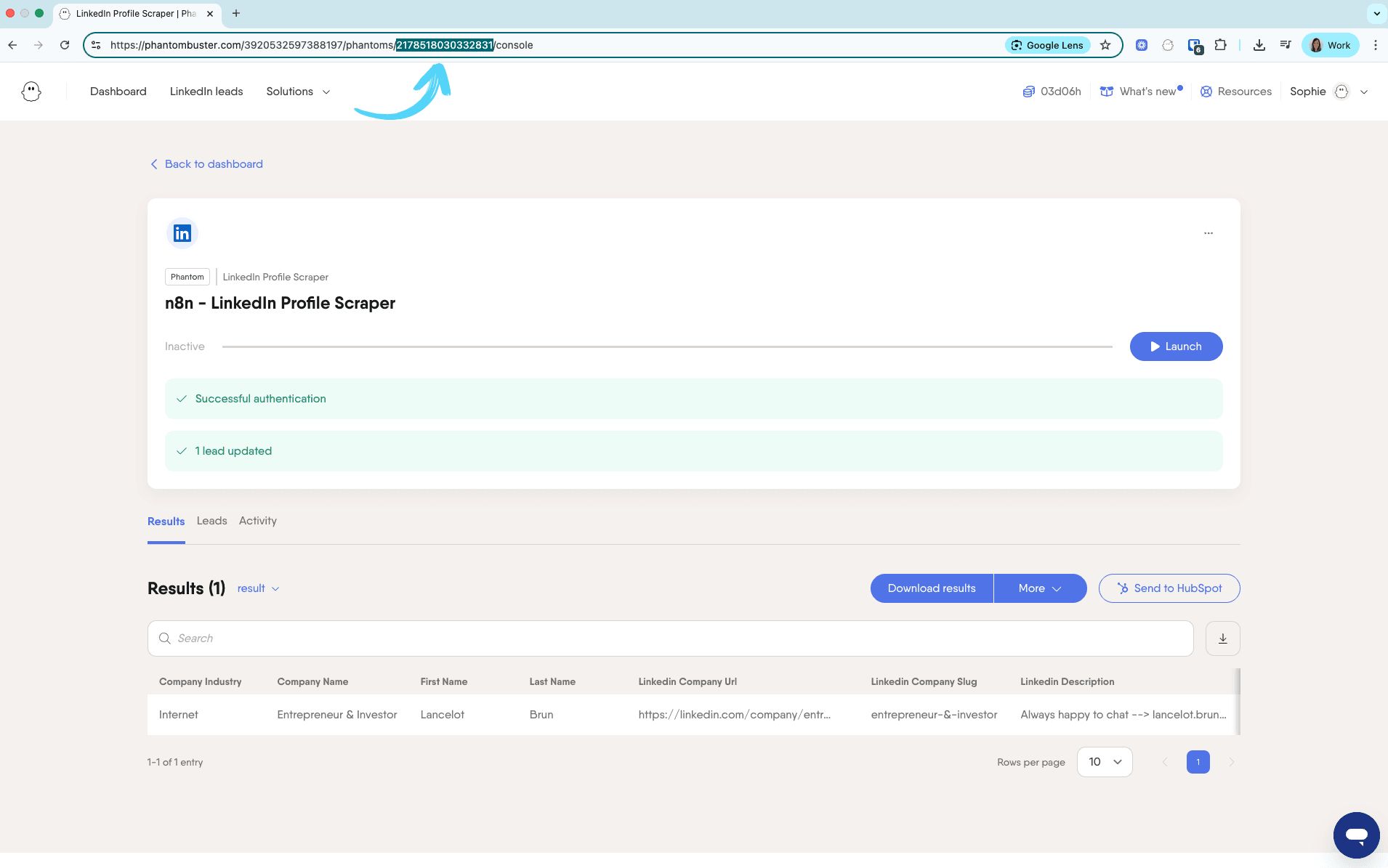Click Back to dashboard link
1388x868 pixels.
[206, 164]
